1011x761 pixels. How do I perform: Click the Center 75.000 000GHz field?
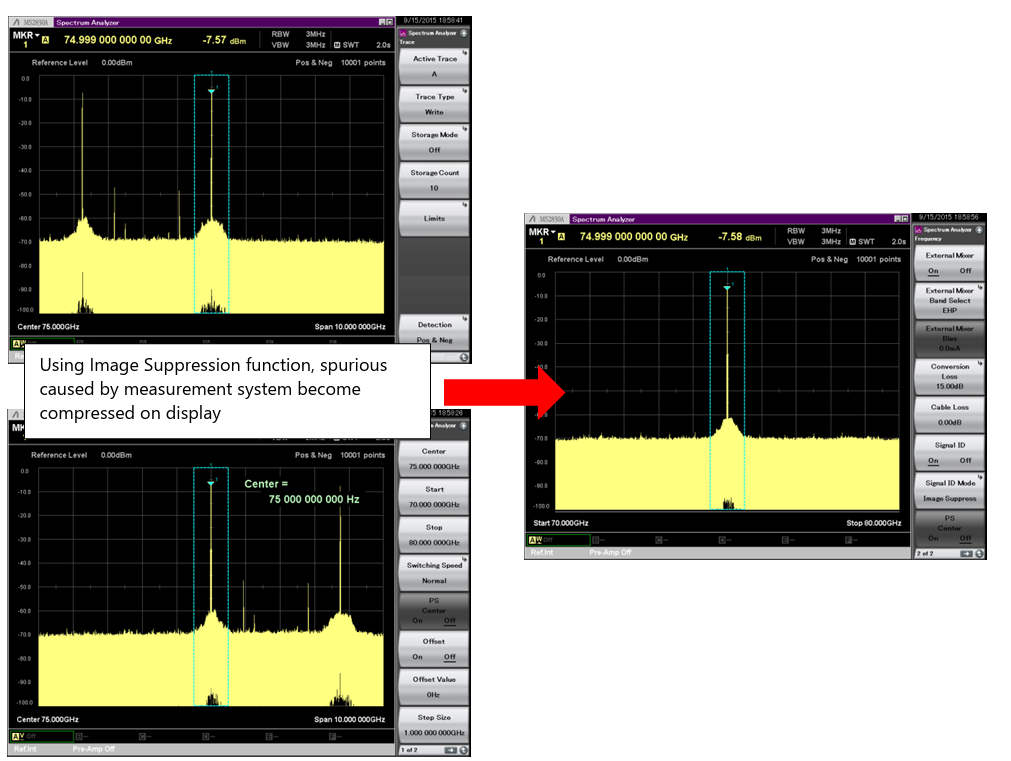(433, 458)
